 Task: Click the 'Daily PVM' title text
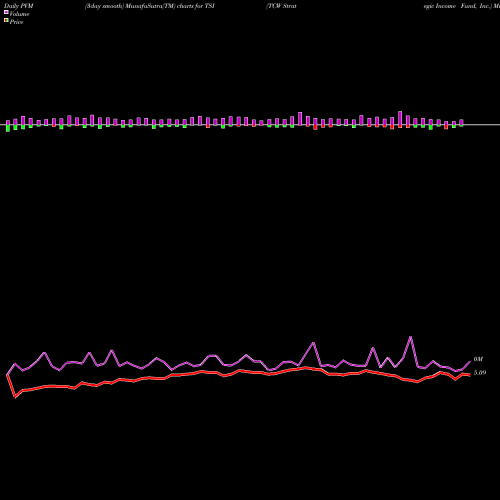19,6
